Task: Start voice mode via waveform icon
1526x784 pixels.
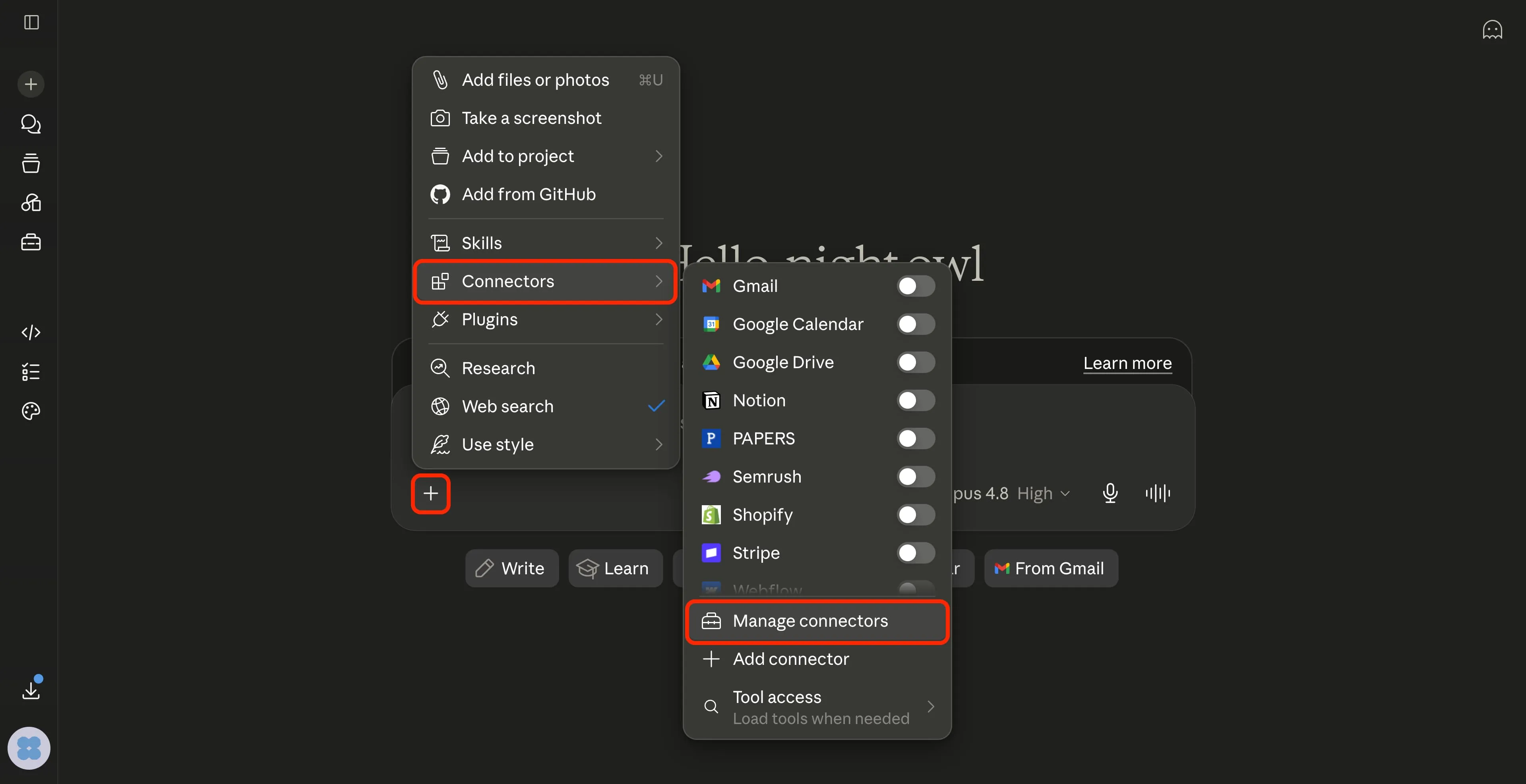Action: tap(1158, 493)
